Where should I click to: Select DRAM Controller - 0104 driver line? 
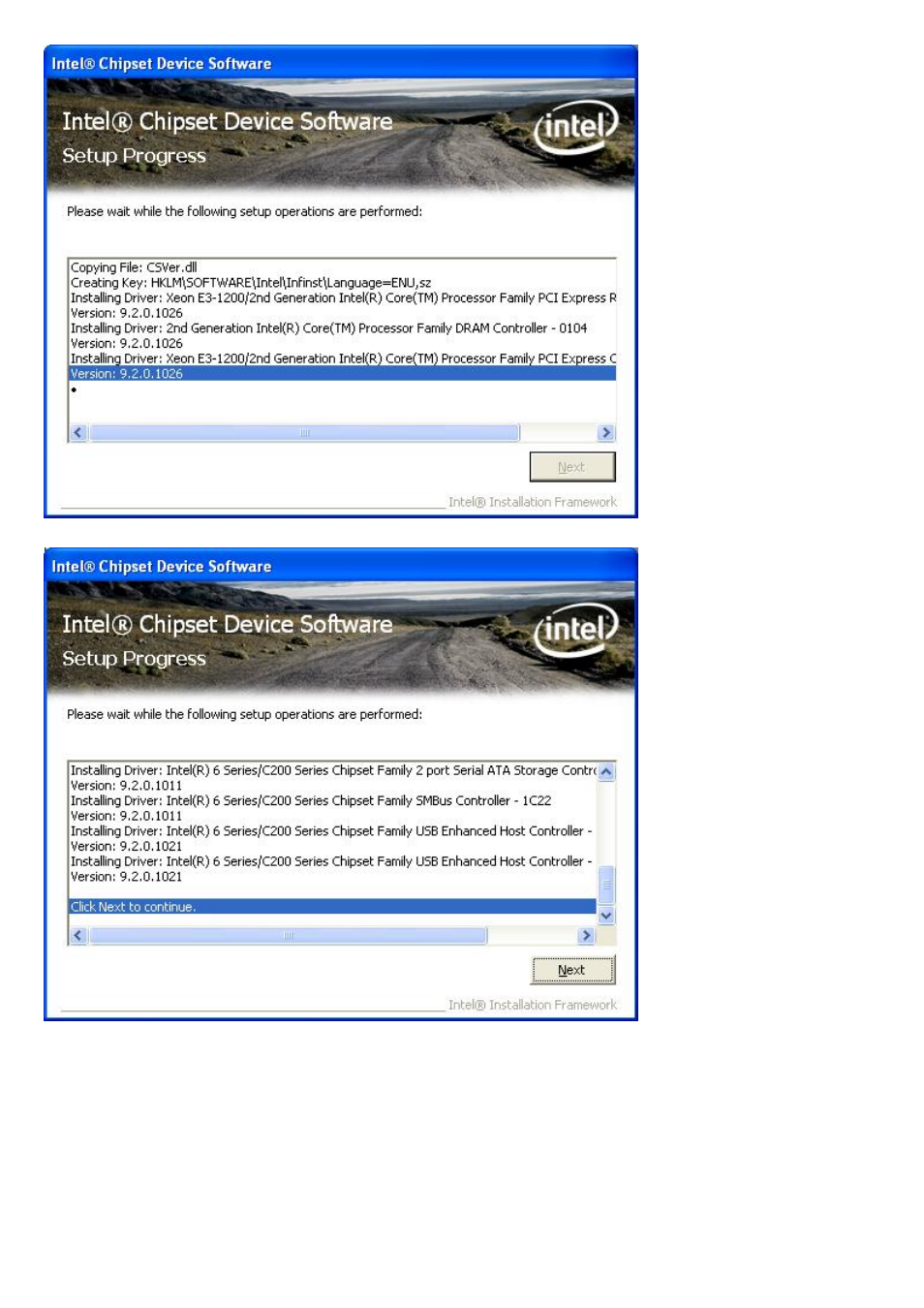point(328,328)
